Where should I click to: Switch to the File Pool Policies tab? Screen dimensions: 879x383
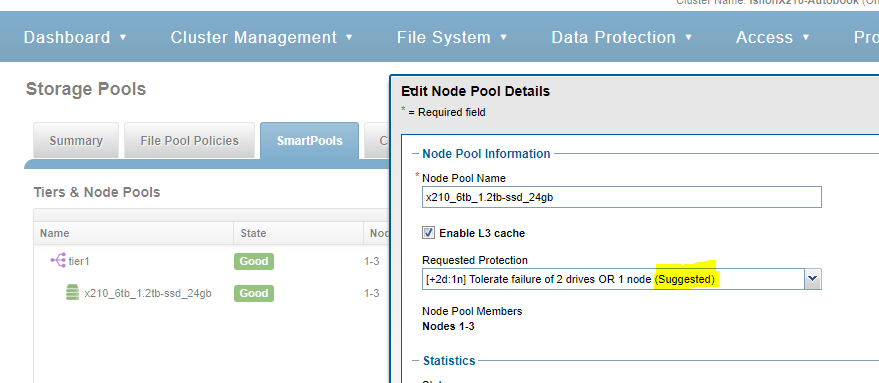(189, 141)
